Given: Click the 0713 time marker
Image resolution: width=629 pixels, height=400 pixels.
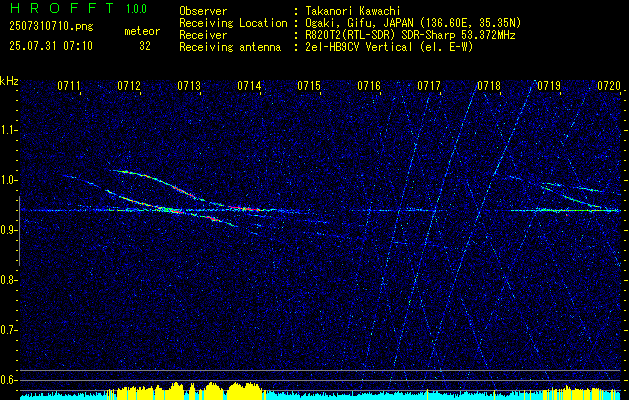Looking at the screenshot, I should coord(189,86).
